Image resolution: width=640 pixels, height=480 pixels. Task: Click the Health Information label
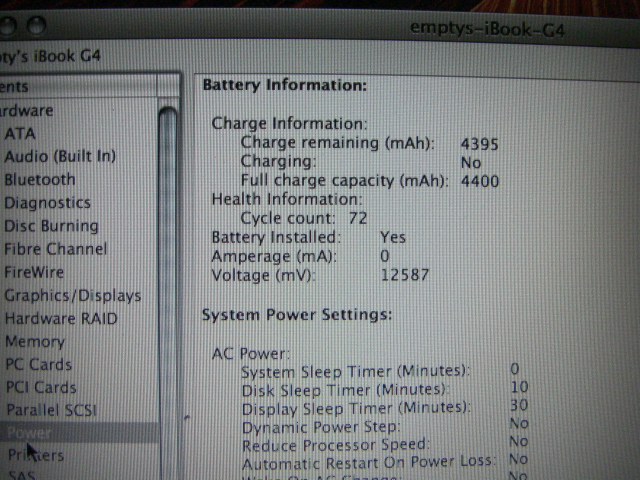[287, 199]
